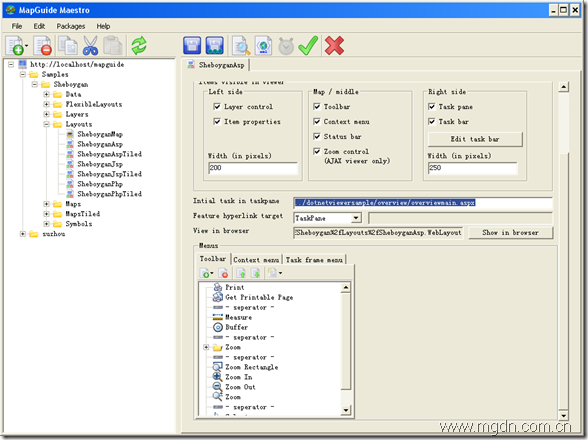588x440 pixels.
Task: Expand the FlexibleLayouts folder
Action: 46,104
